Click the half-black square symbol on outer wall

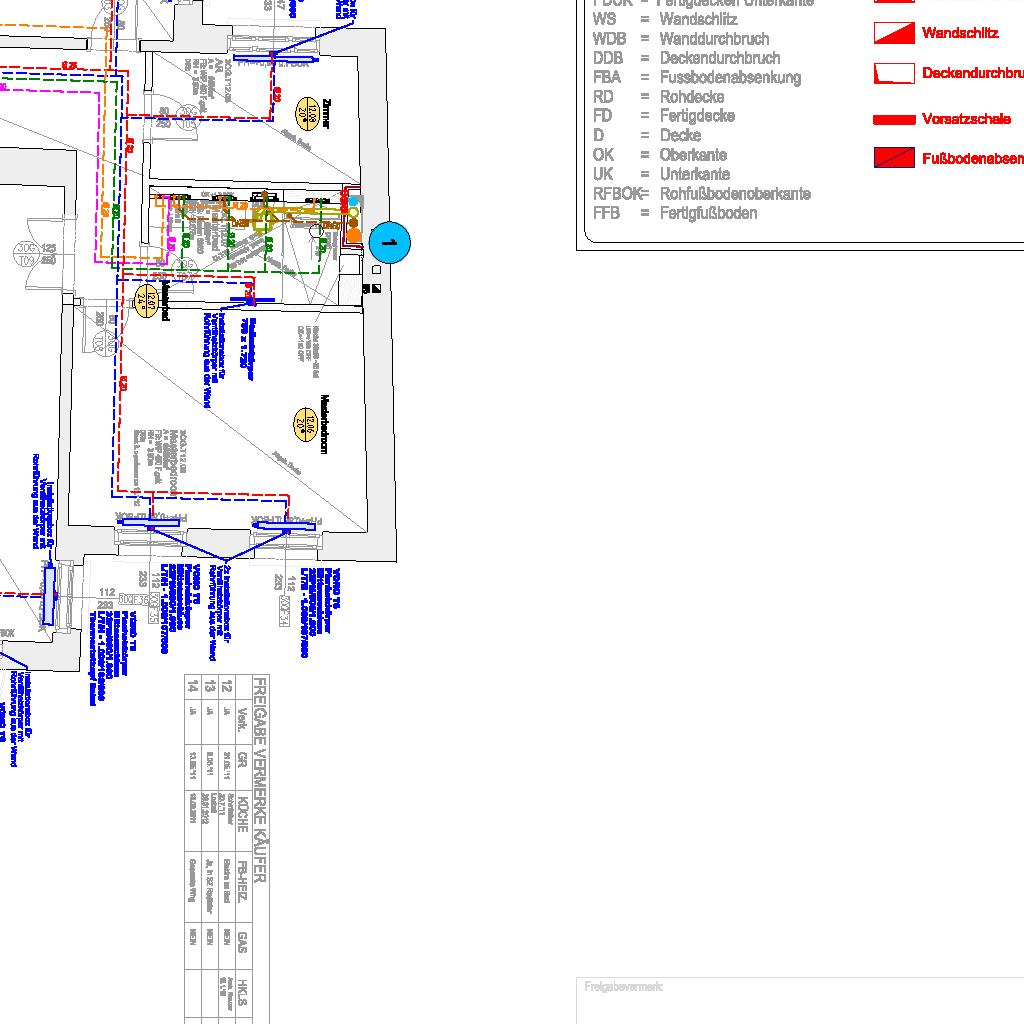tap(376, 288)
